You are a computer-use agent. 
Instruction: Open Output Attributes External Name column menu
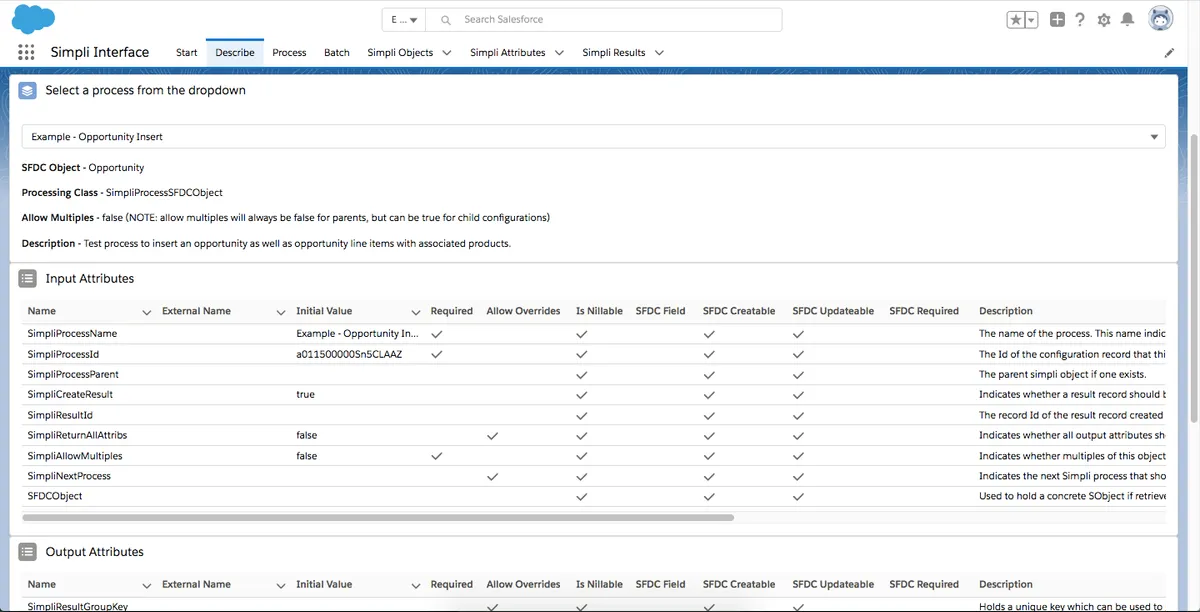pyautogui.click(x=281, y=585)
